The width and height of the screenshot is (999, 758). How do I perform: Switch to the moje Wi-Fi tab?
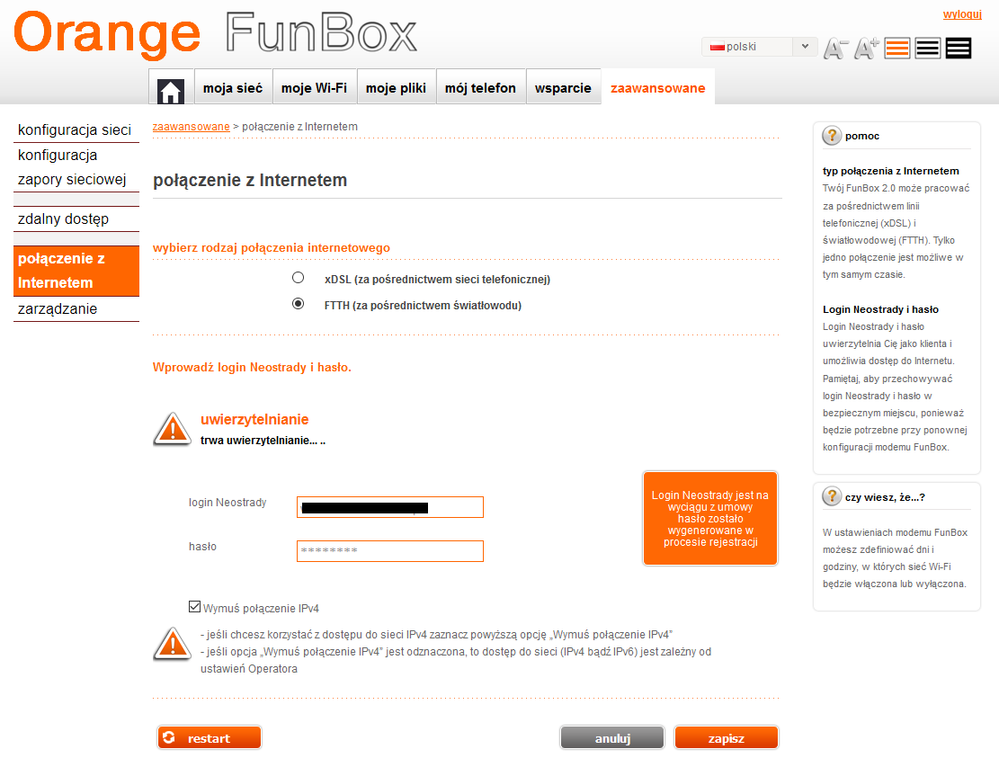tap(315, 88)
